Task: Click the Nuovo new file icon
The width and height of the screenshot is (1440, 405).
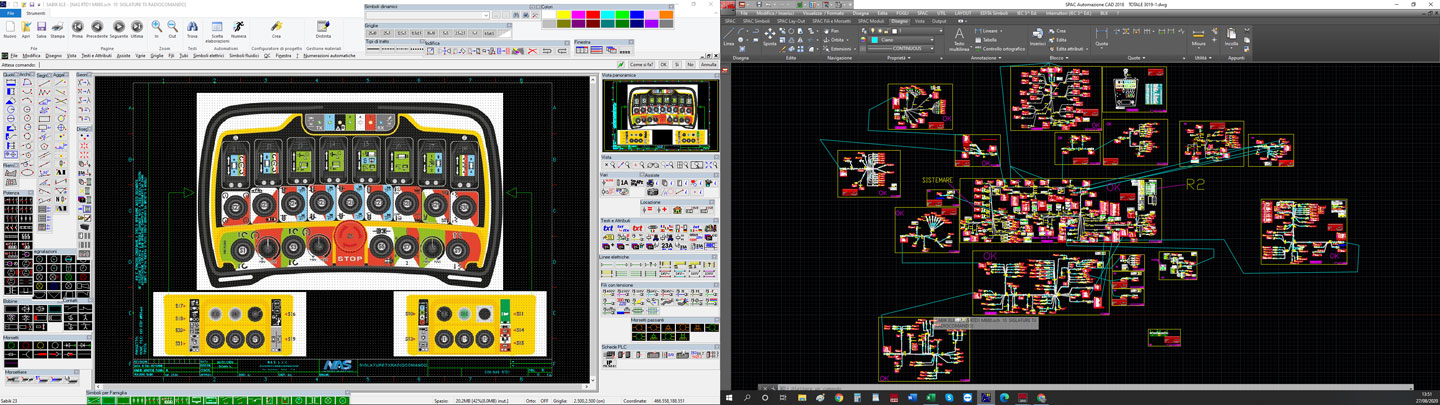Action: (x=10, y=28)
